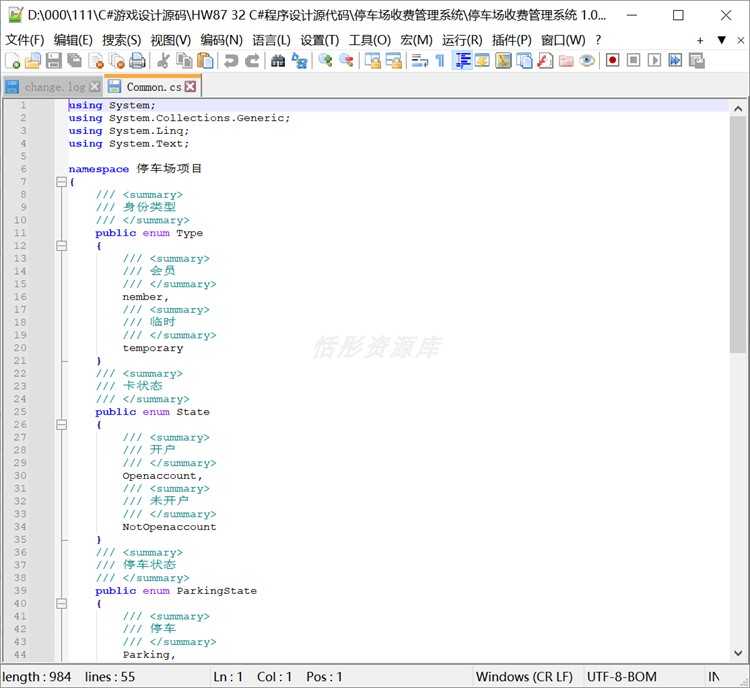The height and width of the screenshot is (688, 750).
Task: Click line number 16 in margin
Action: (20, 297)
